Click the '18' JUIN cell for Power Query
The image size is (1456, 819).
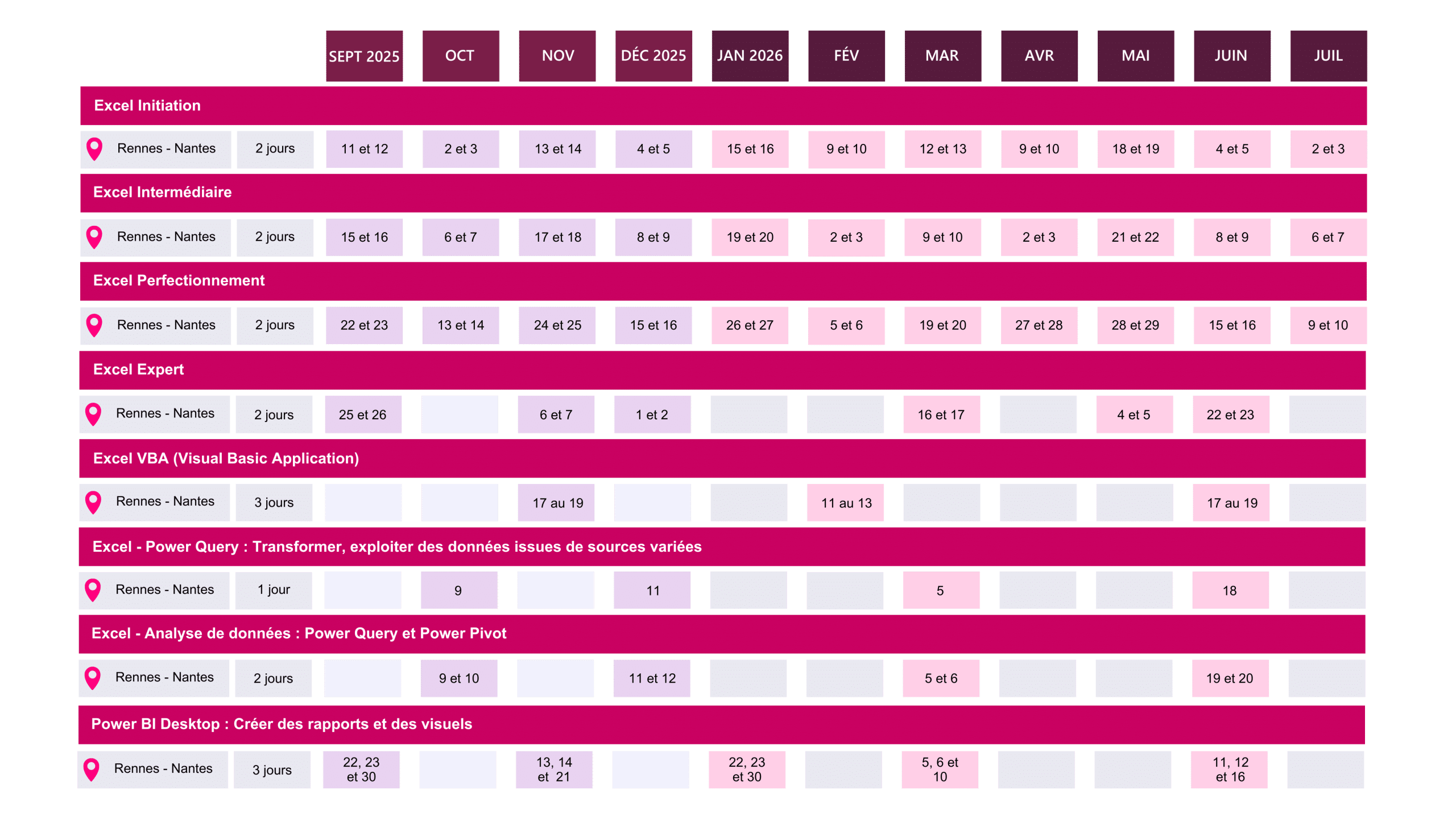(x=1230, y=590)
